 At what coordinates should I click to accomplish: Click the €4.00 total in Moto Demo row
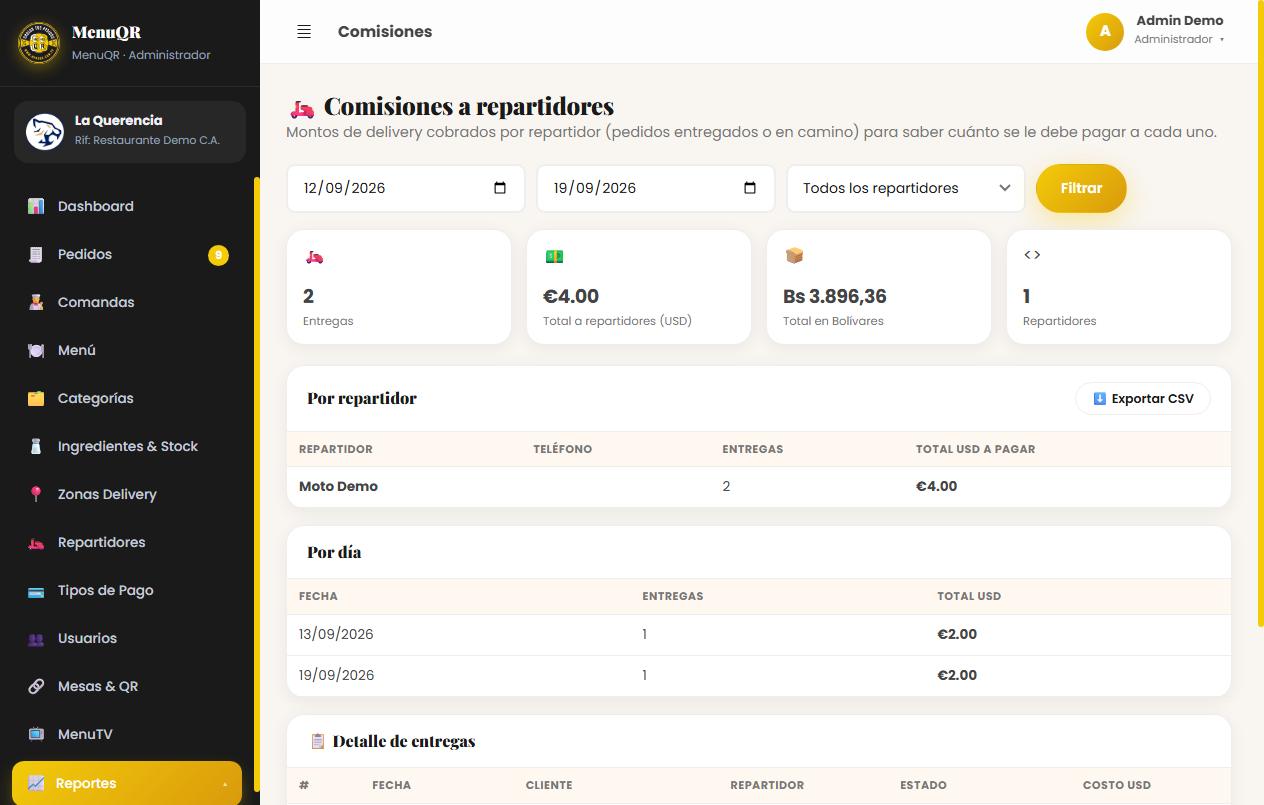(936, 486)
